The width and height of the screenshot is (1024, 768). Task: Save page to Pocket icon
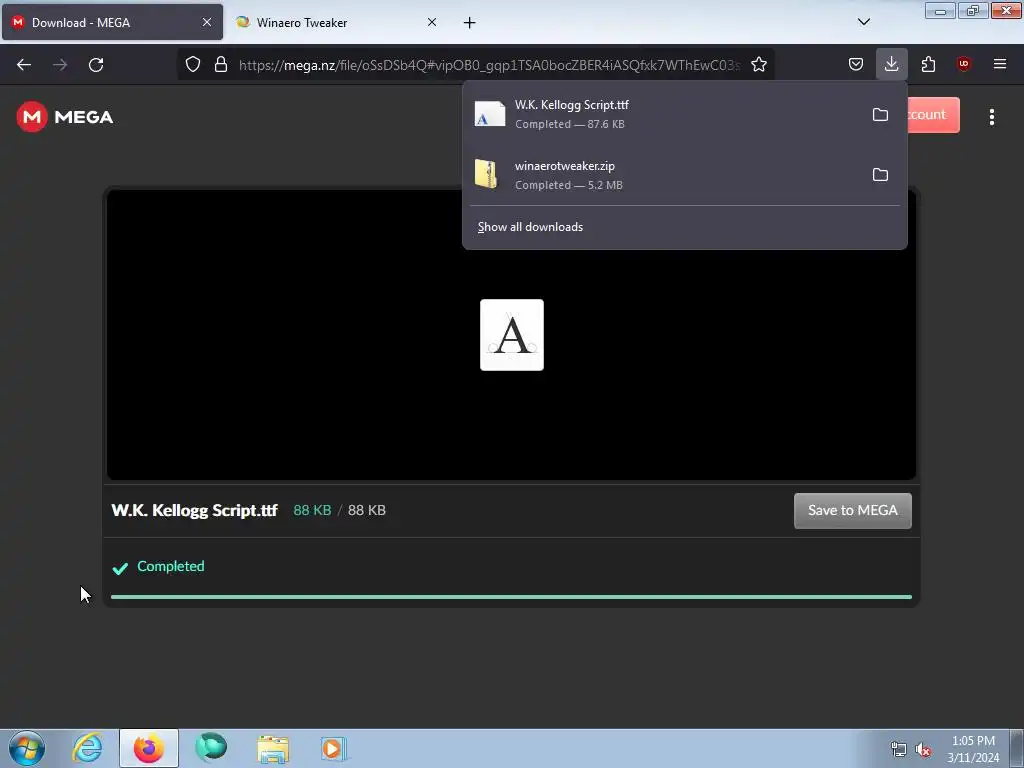click(856, 64)
